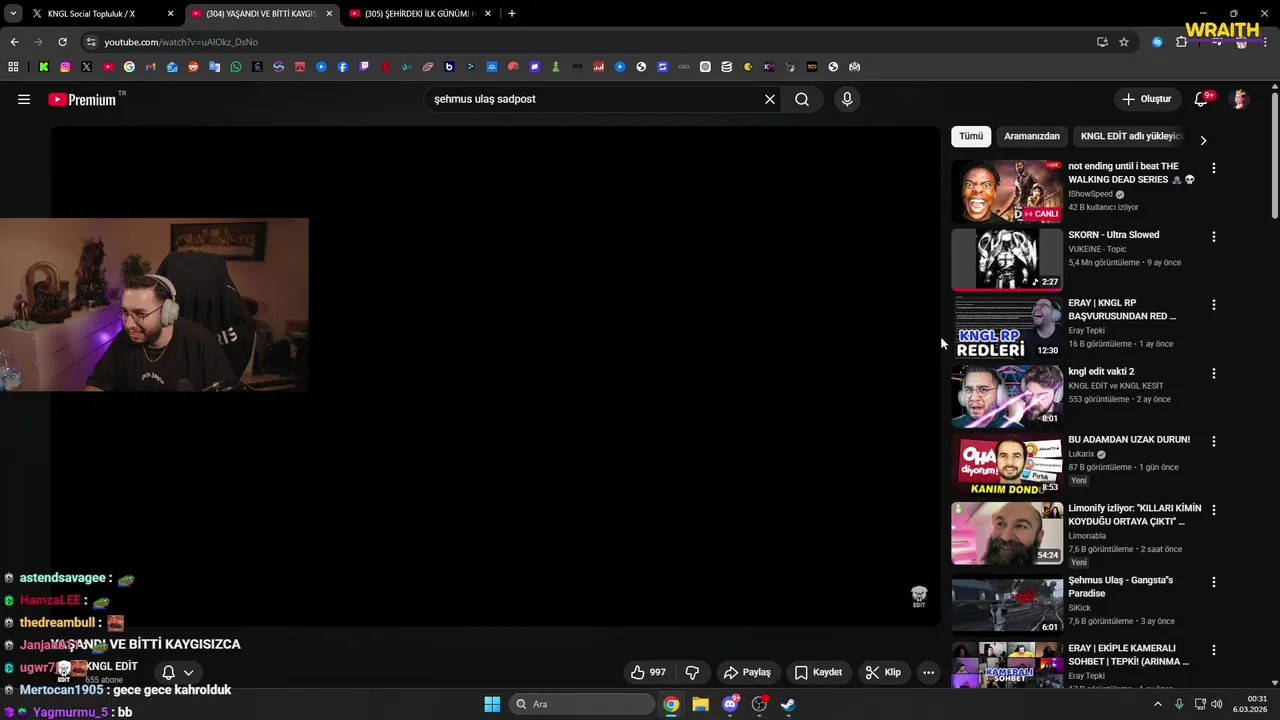Open Chrome three-dot menu
The image size is (1280, 720).
(x=1267, y=42)
